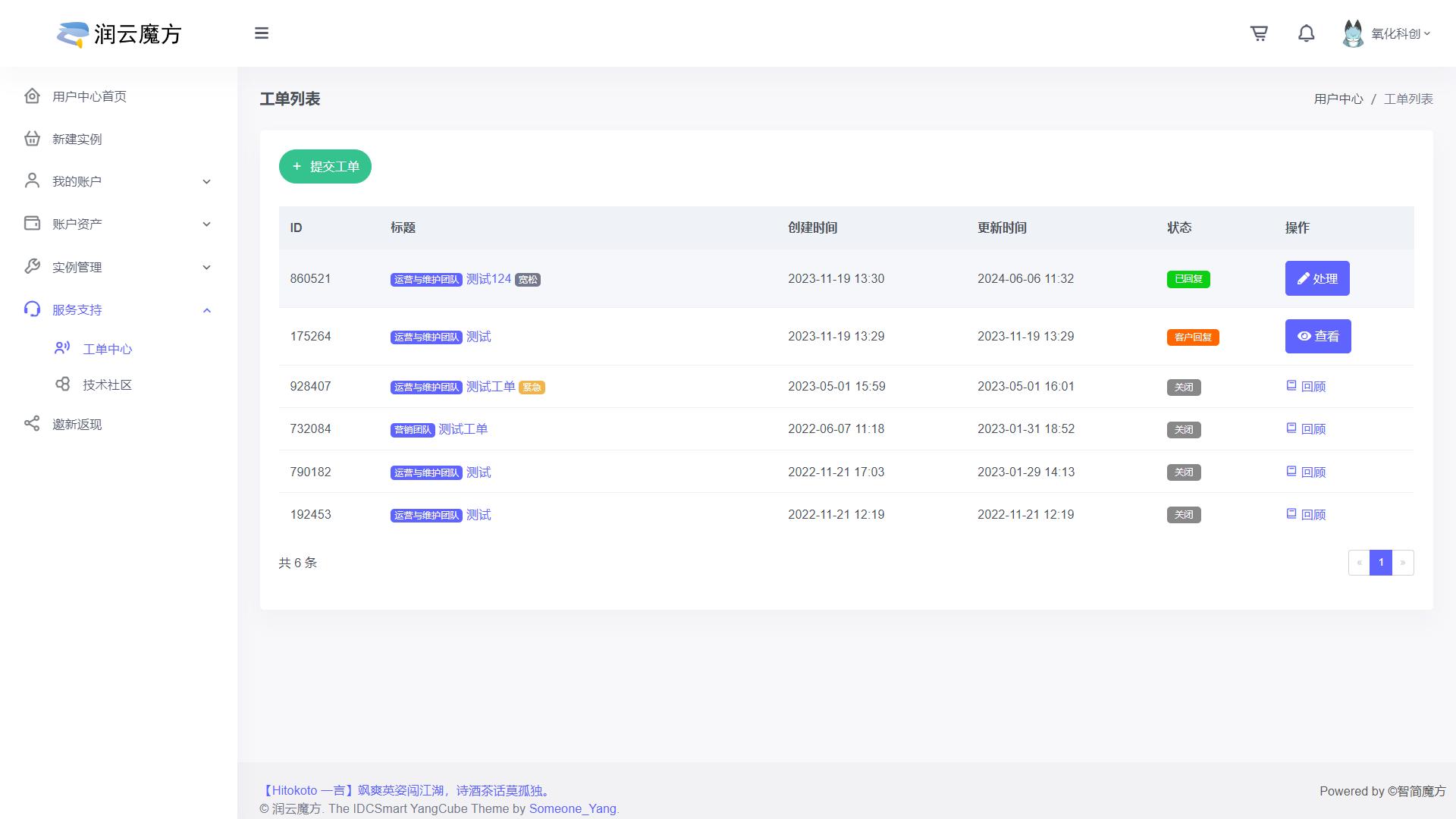Expand the 账户资产 menu chevron
This screenshot has height=819, width=1456.
206,224
